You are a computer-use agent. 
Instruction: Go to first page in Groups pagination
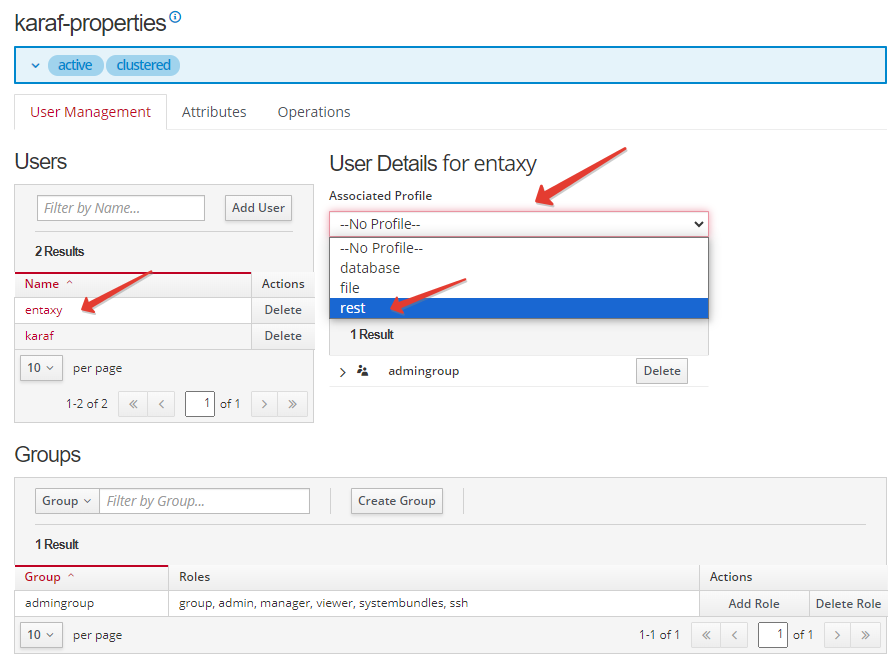pyautogui.click(x=705, y=635)
